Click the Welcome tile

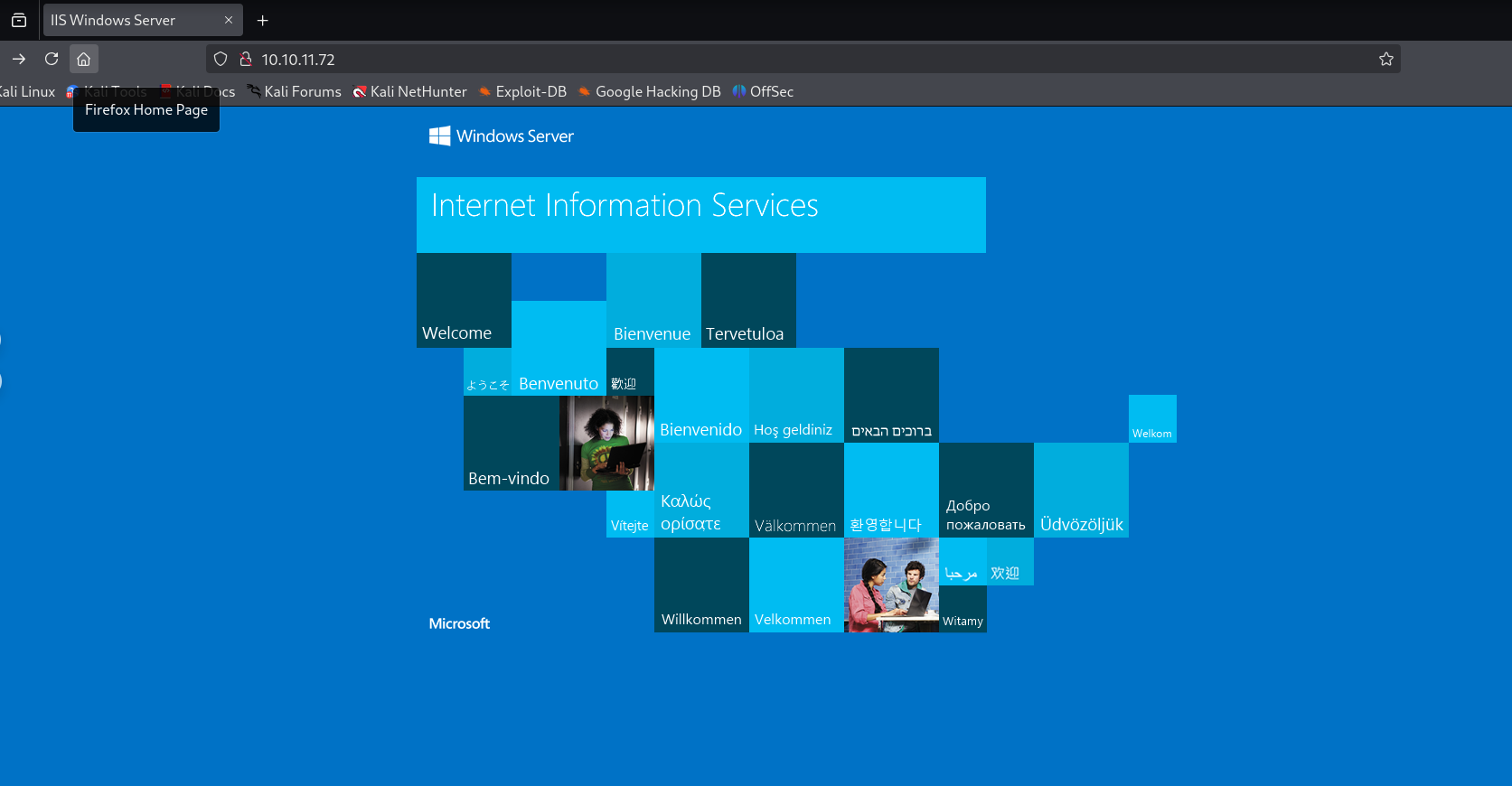(x=464, y=301)
